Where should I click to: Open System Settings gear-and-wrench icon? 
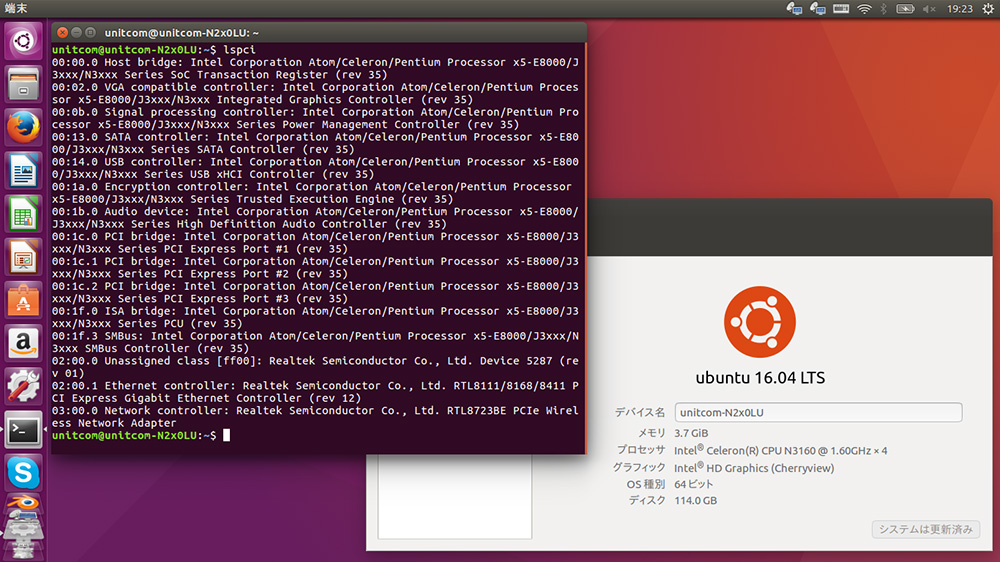tap(24, 386)
